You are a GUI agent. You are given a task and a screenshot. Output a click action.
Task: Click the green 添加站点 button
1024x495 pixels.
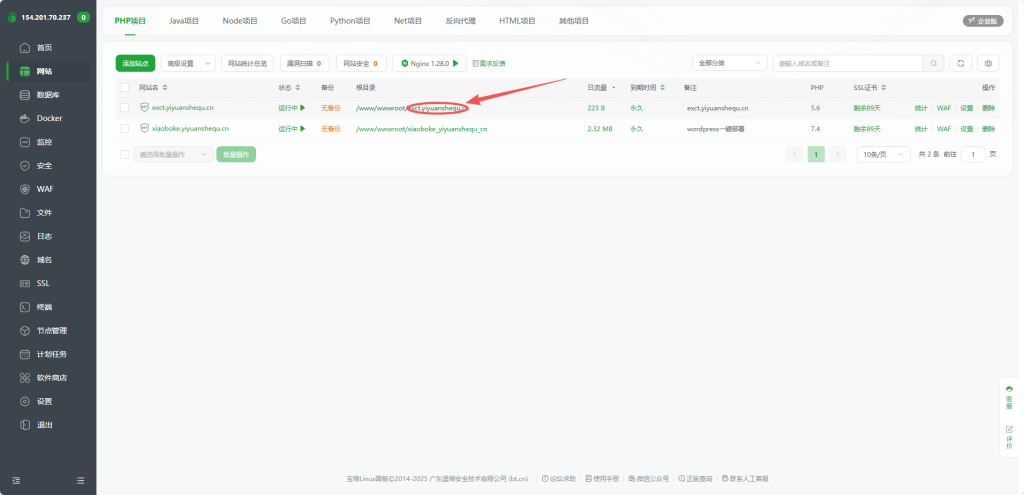point(135,63)
